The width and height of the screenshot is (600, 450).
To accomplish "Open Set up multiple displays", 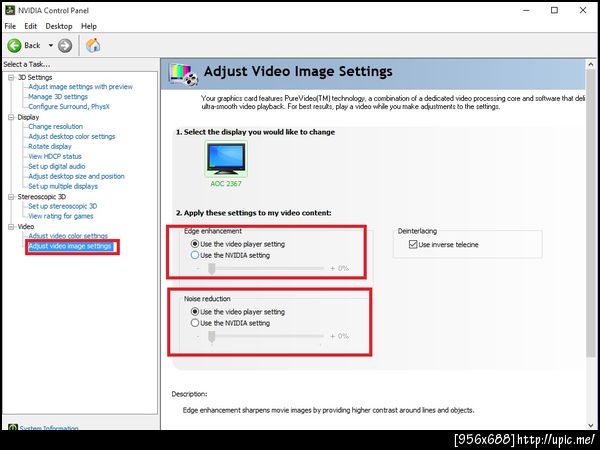I will point(63,186).
